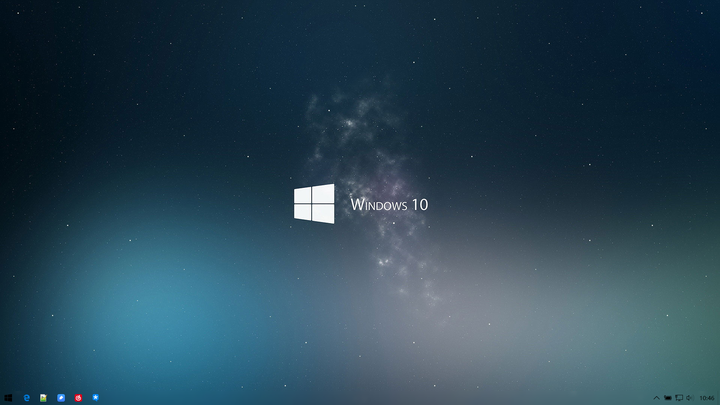Show the calendar from the 10:46 clock
Image resolution: width=720 pixels, height=405 pixels.
[x=707, y=398]
